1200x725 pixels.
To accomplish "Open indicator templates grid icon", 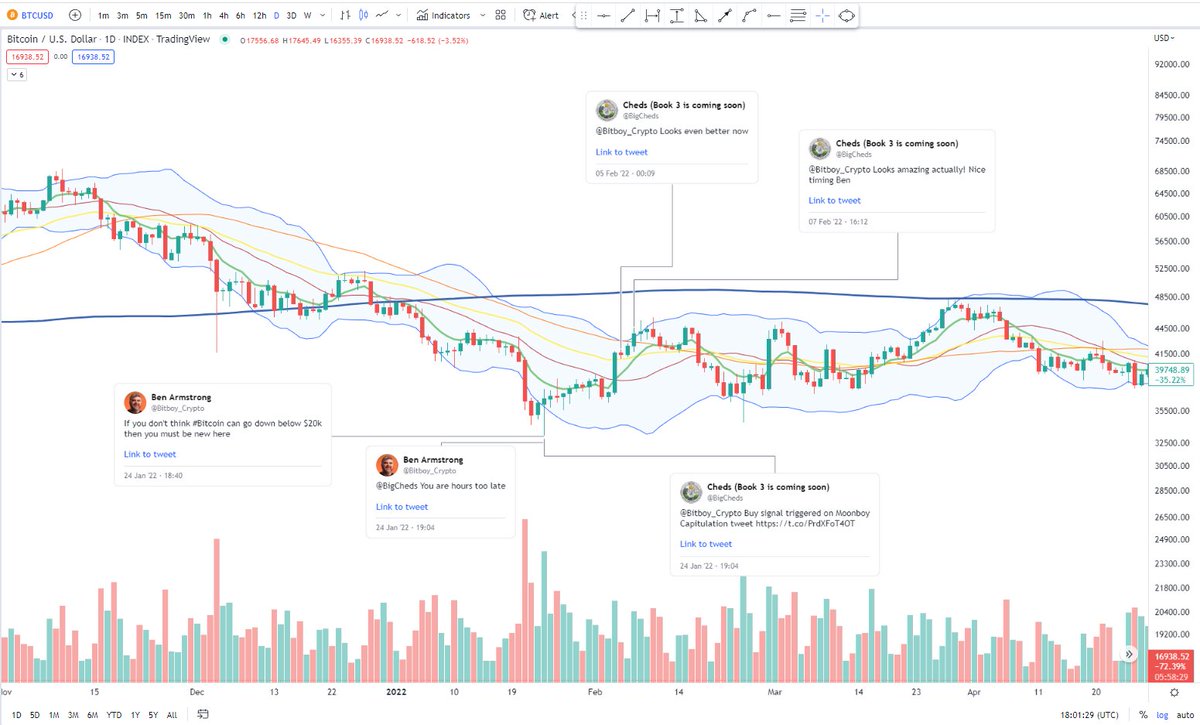I will click(500, 16).
